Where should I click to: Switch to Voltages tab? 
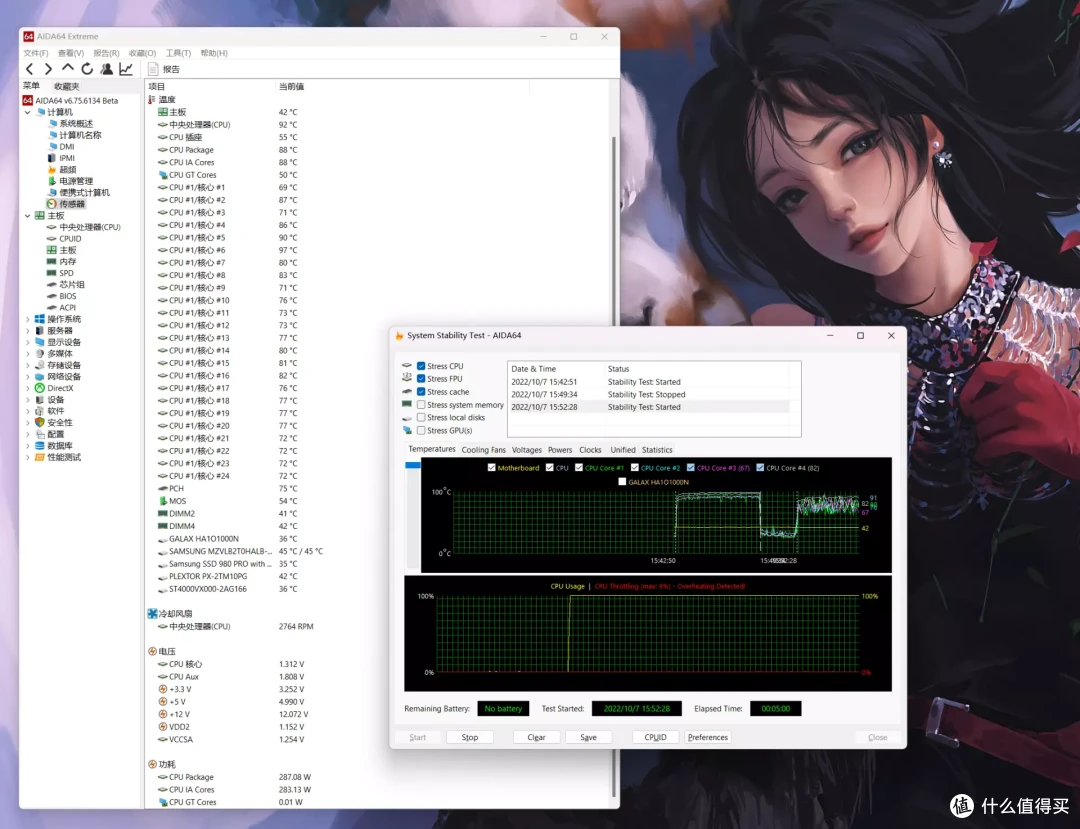(527, 450)
